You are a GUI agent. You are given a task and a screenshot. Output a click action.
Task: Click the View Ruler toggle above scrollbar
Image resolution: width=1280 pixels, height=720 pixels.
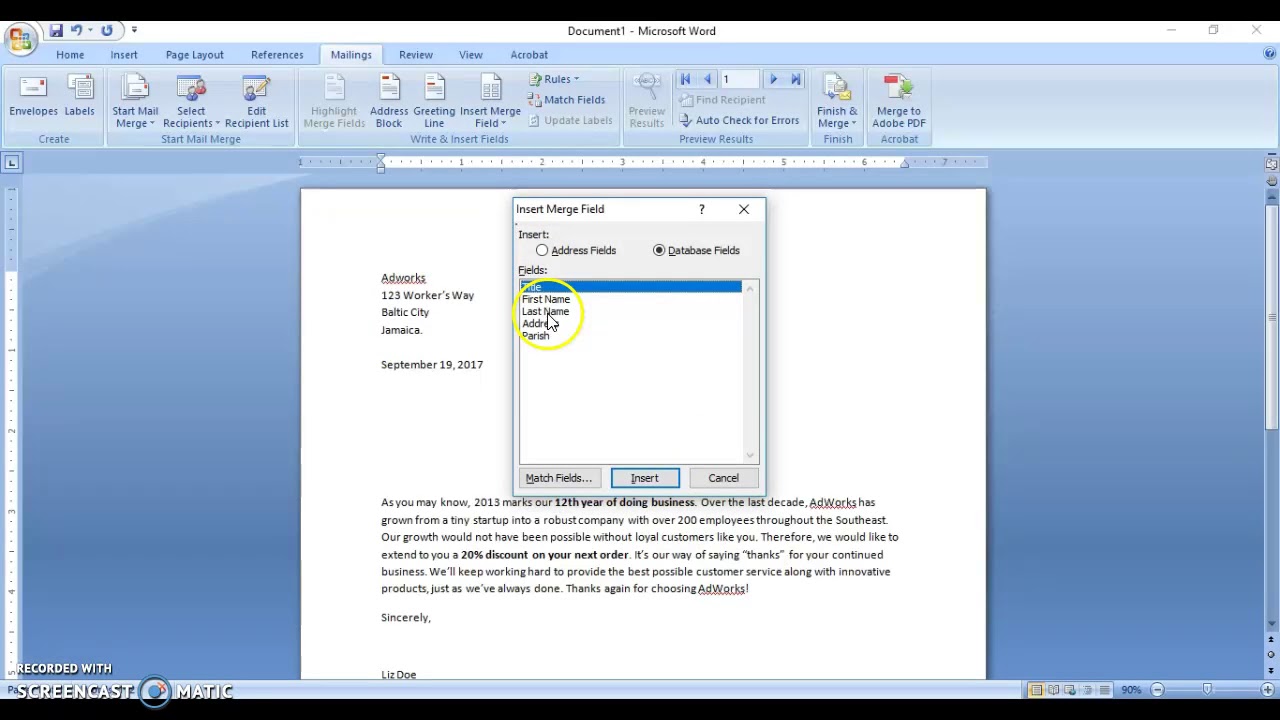coord(1271,162)
